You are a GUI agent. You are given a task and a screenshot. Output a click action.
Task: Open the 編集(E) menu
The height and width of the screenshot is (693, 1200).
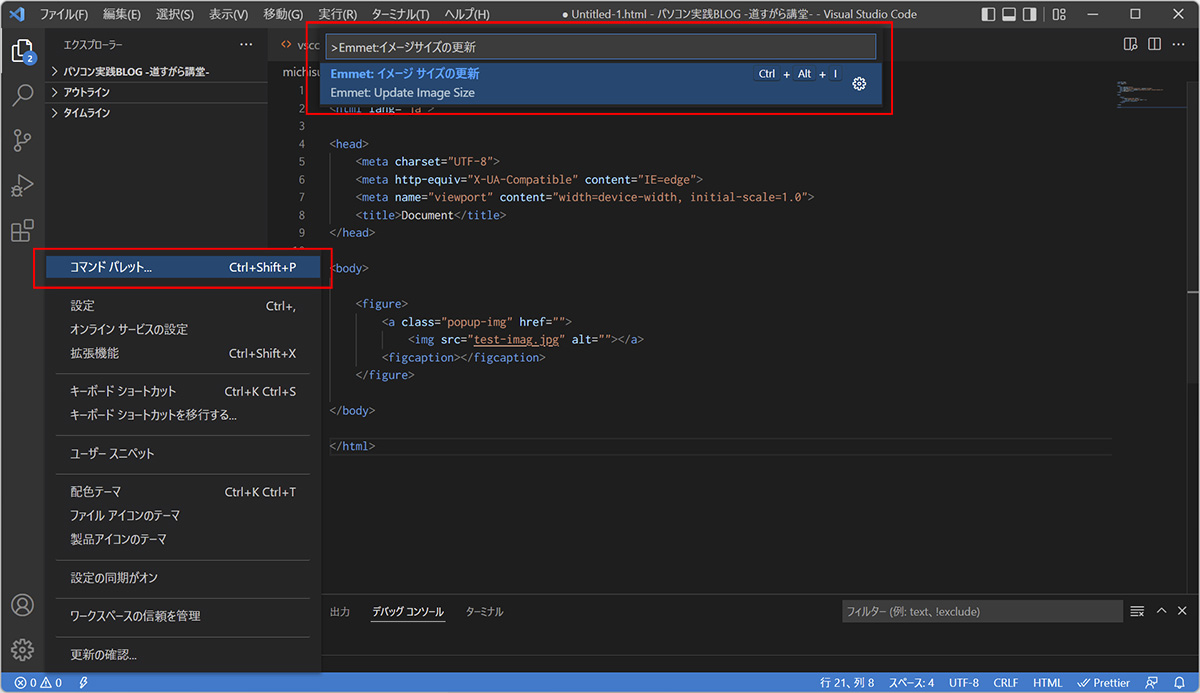coord(122,14)
